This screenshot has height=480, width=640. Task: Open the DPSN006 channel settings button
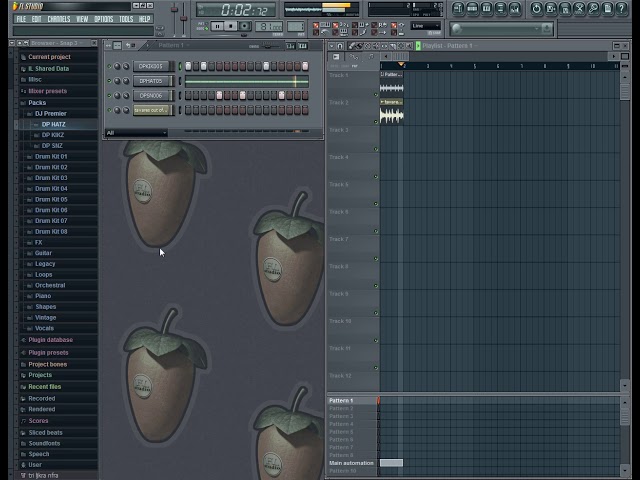coord(152,96)
